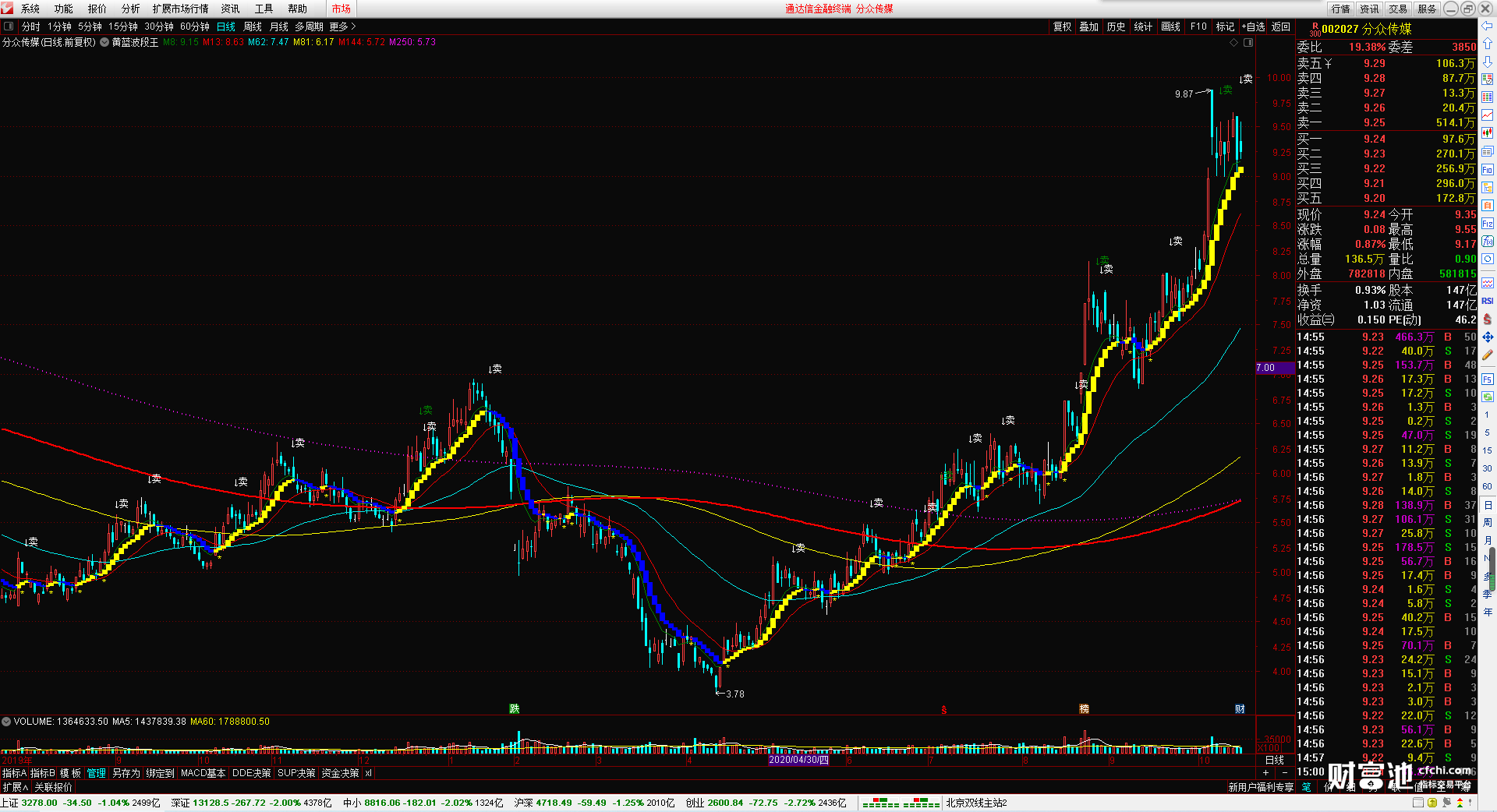This screenshot has height=812, width=1497.
Task: Click the app logo icon at top-left
Action: (x=8, y=9)
